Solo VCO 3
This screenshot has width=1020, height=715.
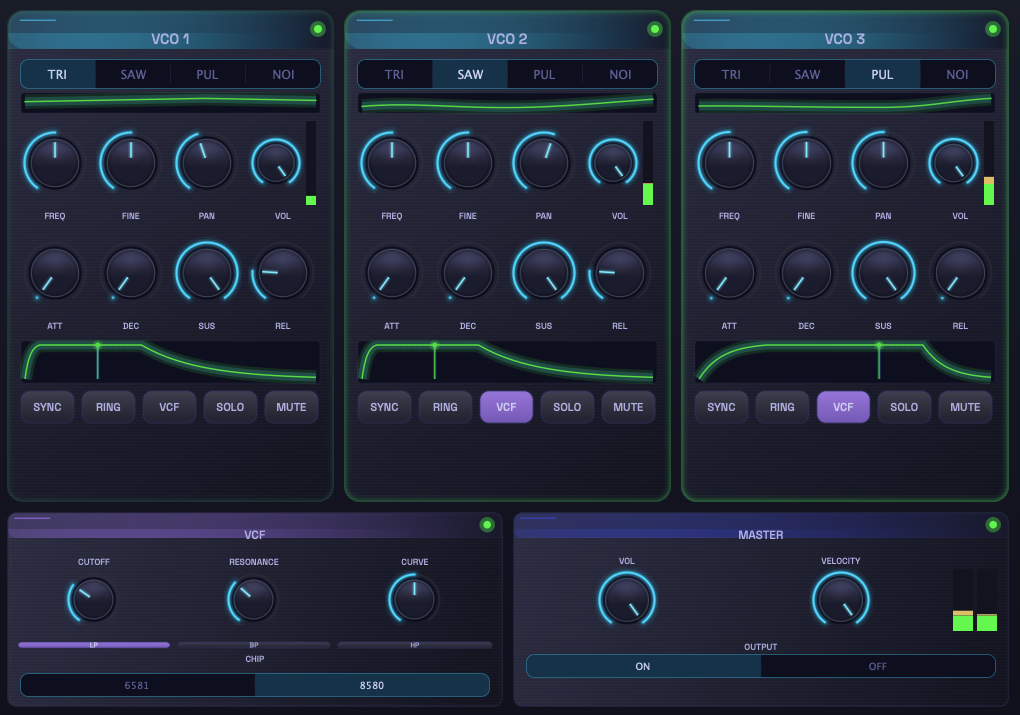(x=904, y=407)
